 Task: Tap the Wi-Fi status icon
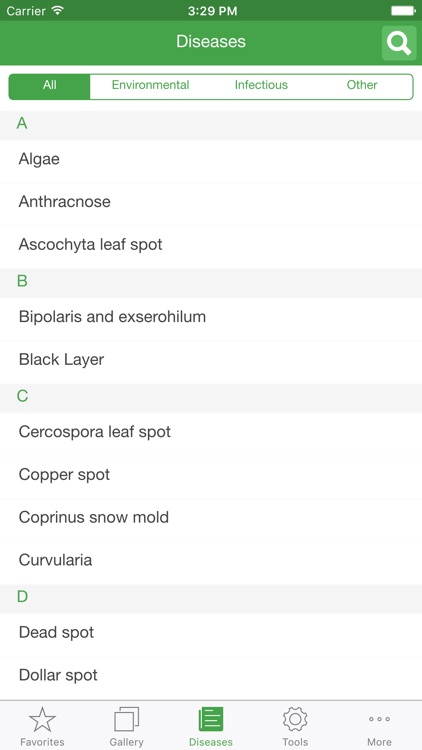point(58,11)
